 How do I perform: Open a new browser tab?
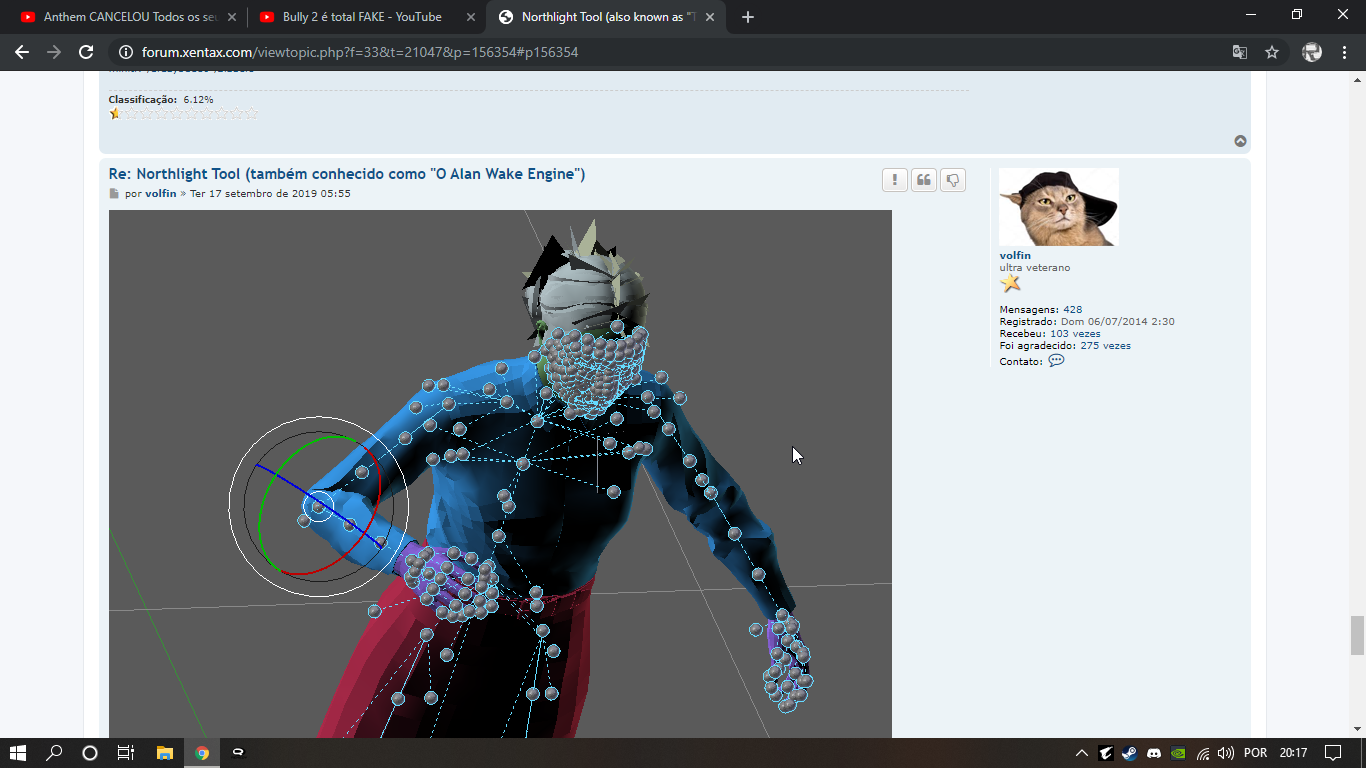tap(748, 17)
